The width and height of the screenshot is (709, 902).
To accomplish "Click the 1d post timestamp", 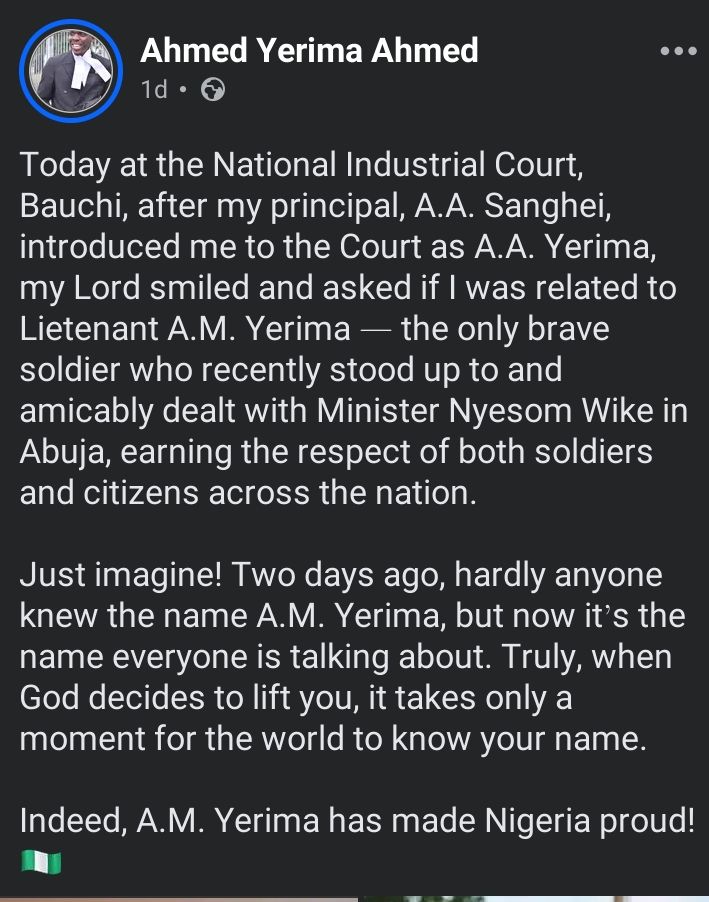I will (x=153, y=90).
